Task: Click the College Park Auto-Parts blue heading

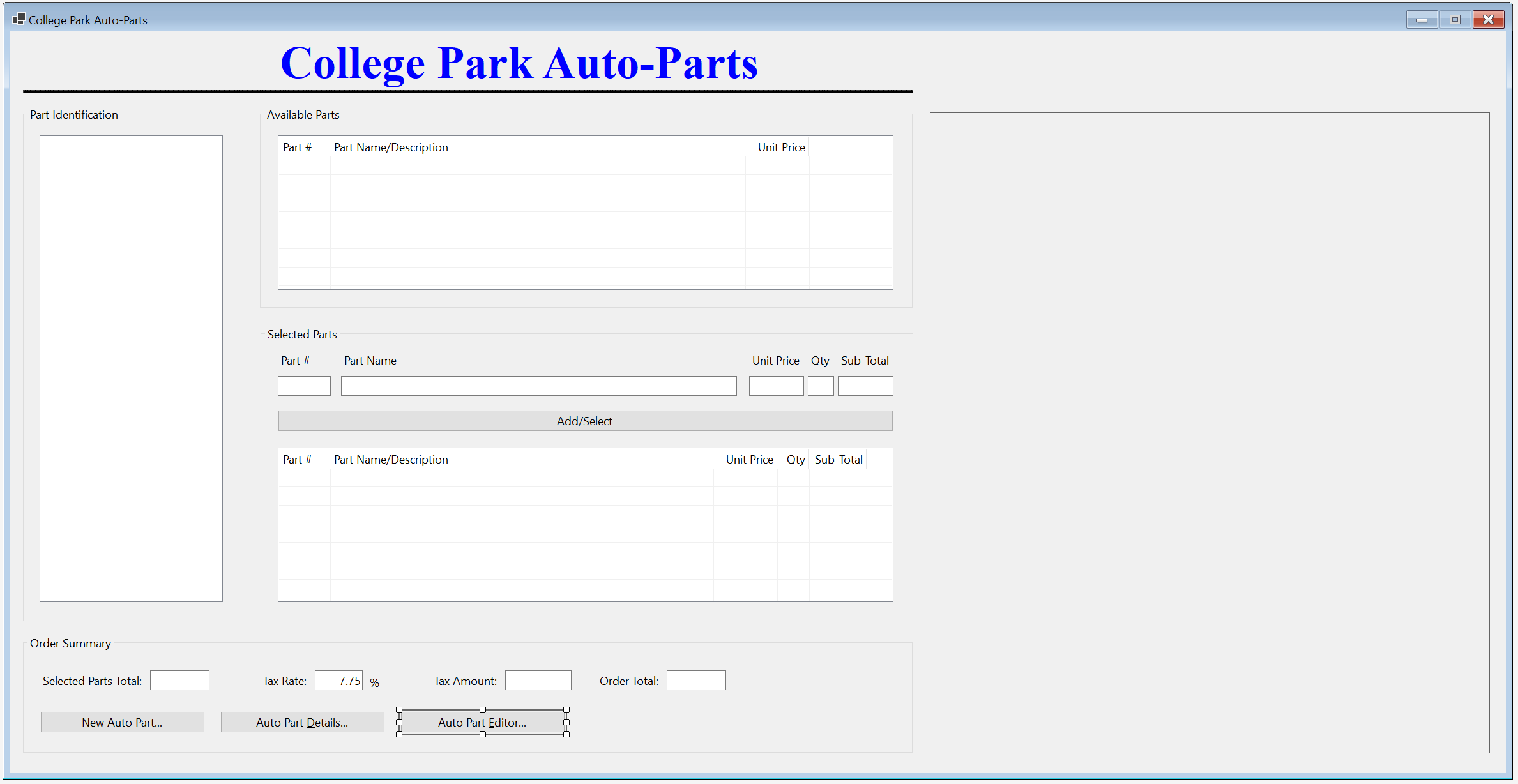Action: pyautogui.click(x=519, y=63)
